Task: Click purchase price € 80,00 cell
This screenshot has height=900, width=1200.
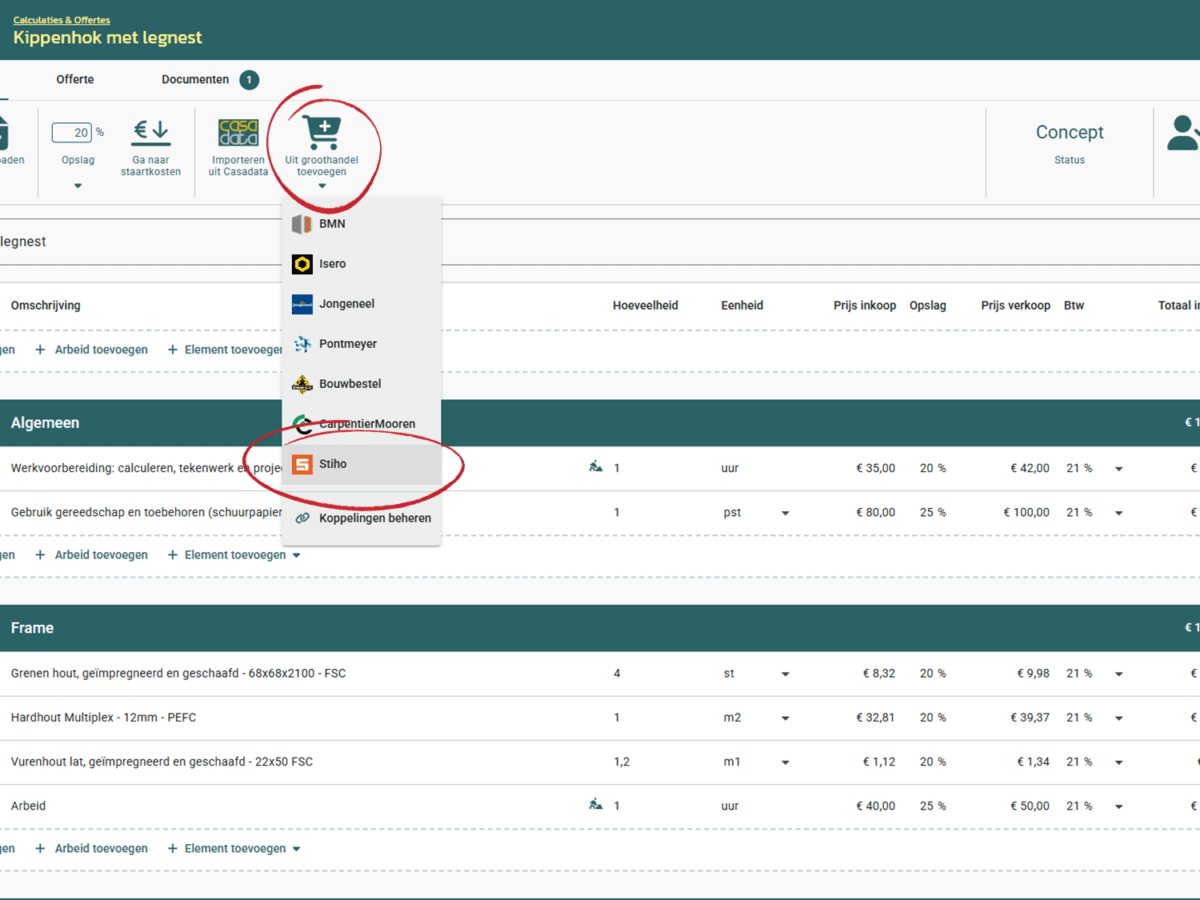Action: [876, 512]
